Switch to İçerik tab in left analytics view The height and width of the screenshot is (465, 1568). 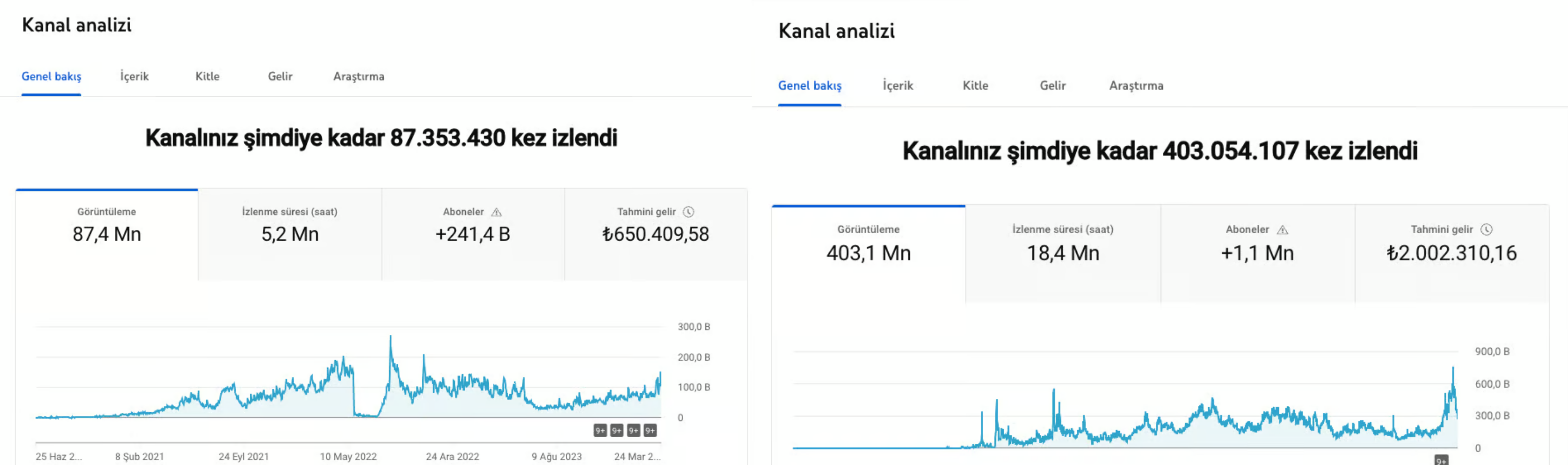(x=135, y=77)
